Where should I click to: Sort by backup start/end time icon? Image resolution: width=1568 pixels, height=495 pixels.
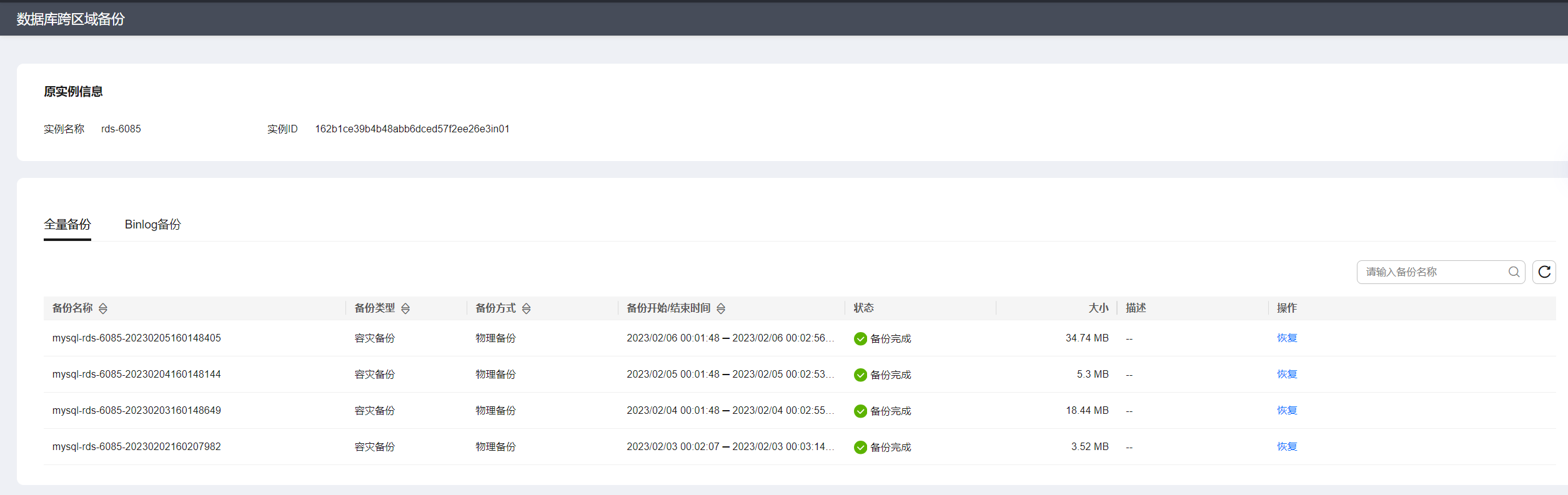721,308
